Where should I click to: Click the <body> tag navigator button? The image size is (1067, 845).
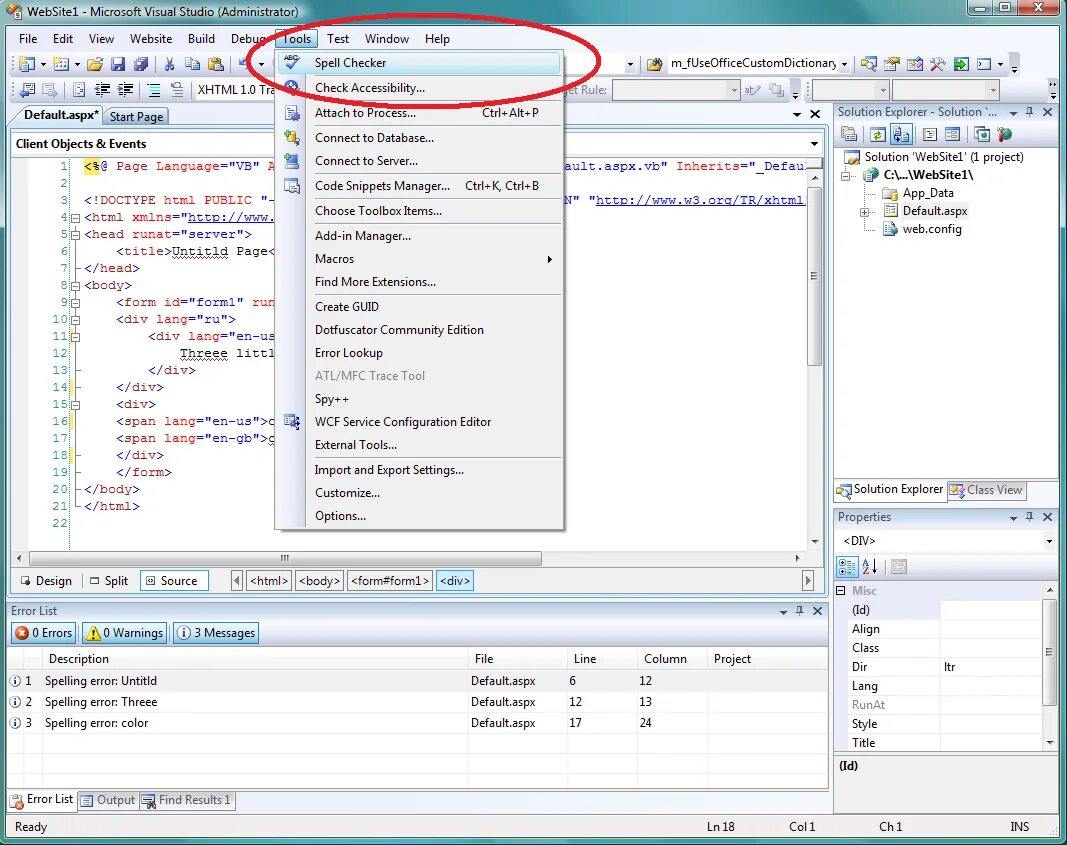[319, 580]
